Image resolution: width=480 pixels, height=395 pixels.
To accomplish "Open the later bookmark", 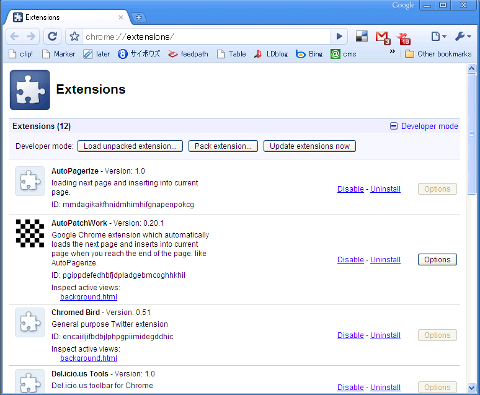I will [x=96, y=54].
